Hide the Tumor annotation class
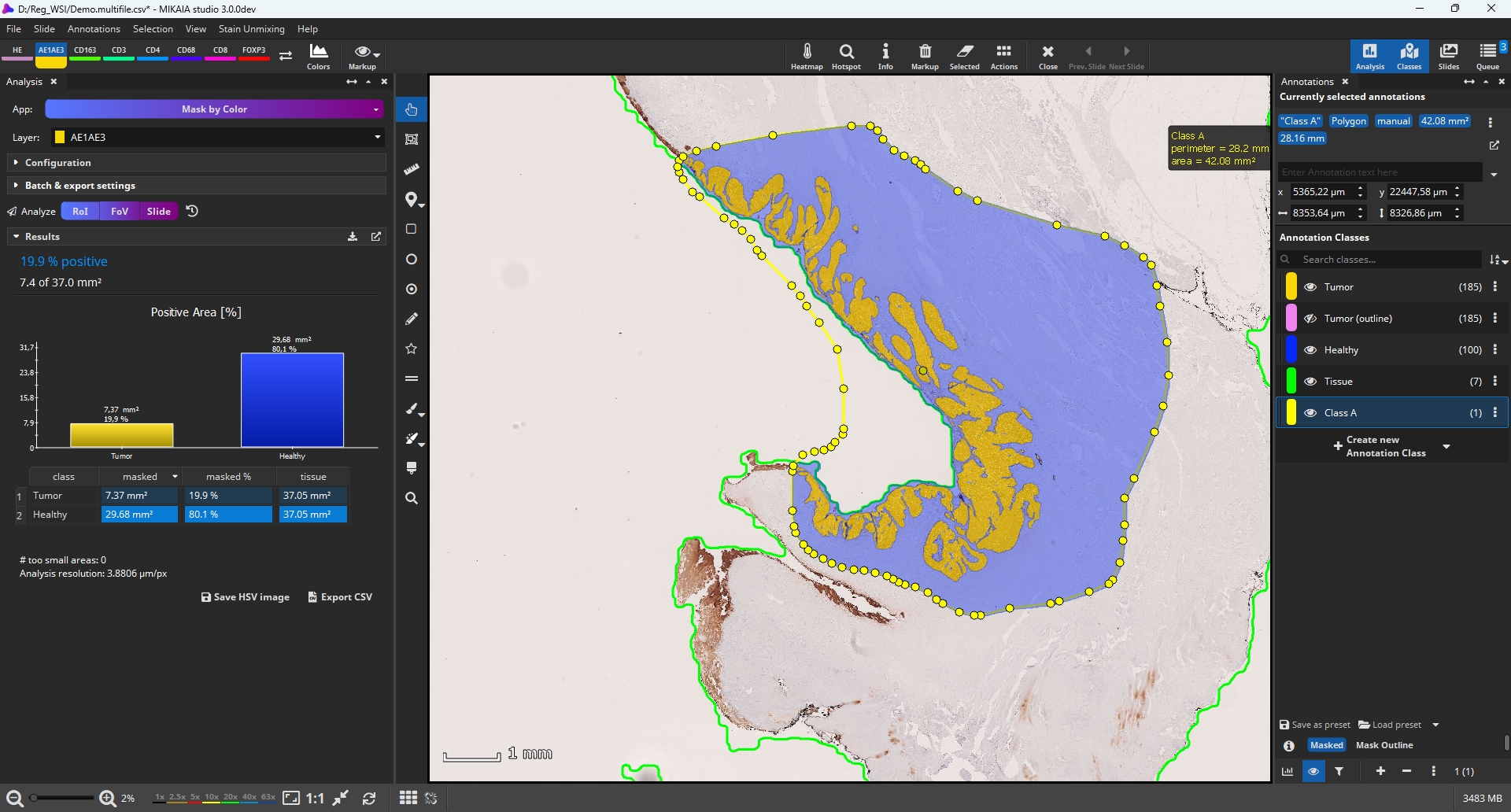This screenshot has width=1511, height=812. 1310,287
